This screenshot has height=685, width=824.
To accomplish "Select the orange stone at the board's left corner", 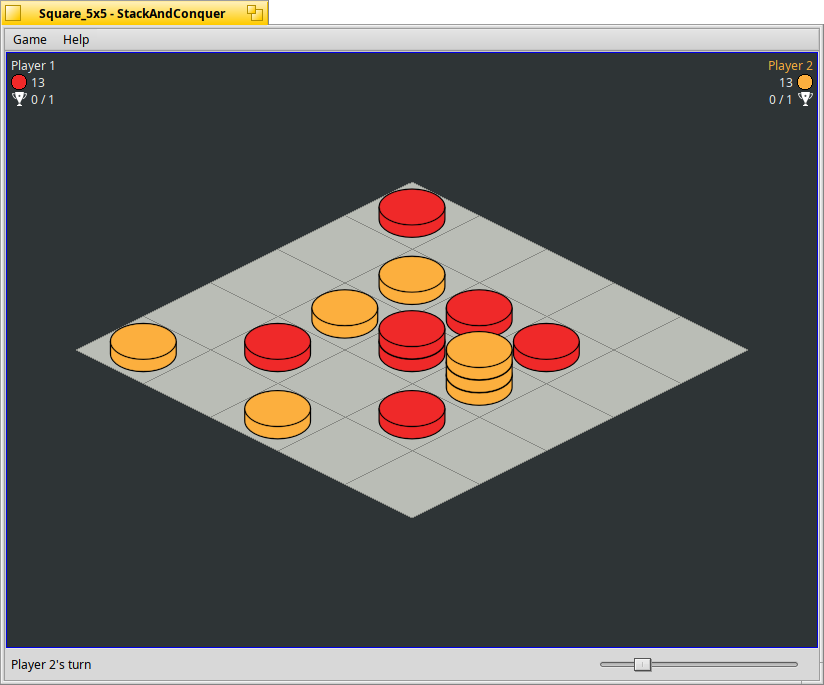I will [x=143, y=347].
